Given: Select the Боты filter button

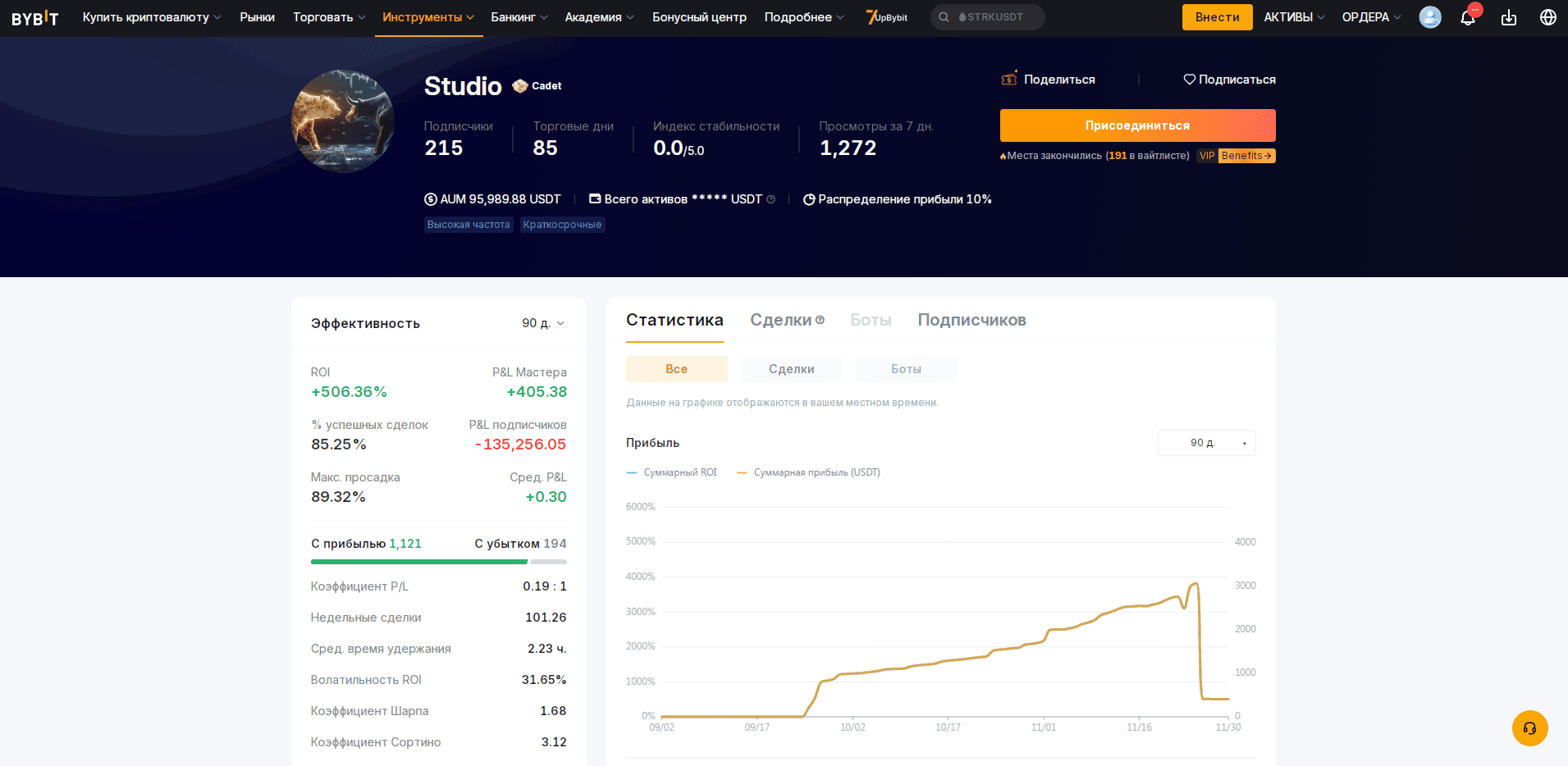Looking at the screenshot, I should pos(906,369).
